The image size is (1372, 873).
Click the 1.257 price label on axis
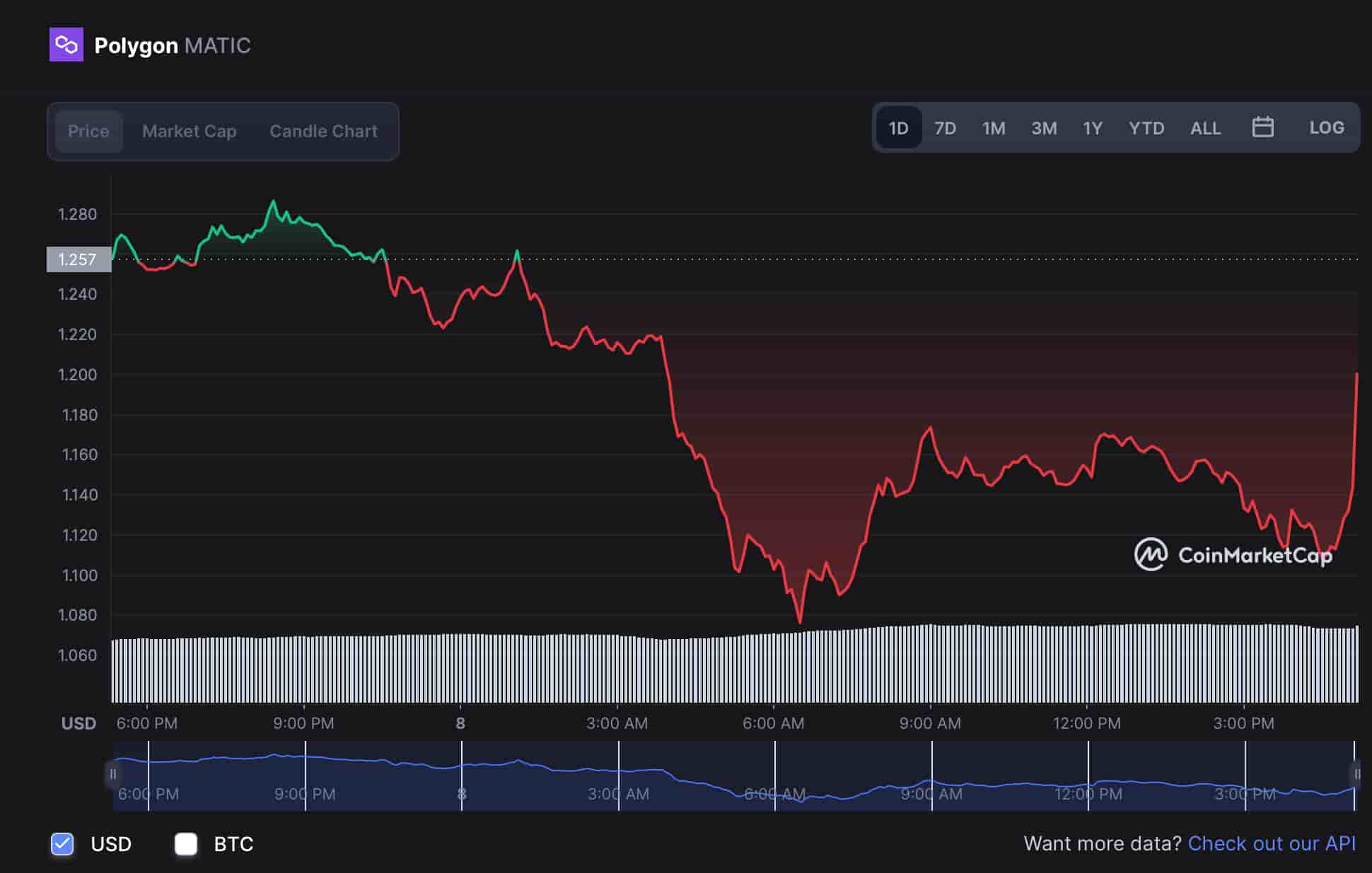[x=78, y=259]
